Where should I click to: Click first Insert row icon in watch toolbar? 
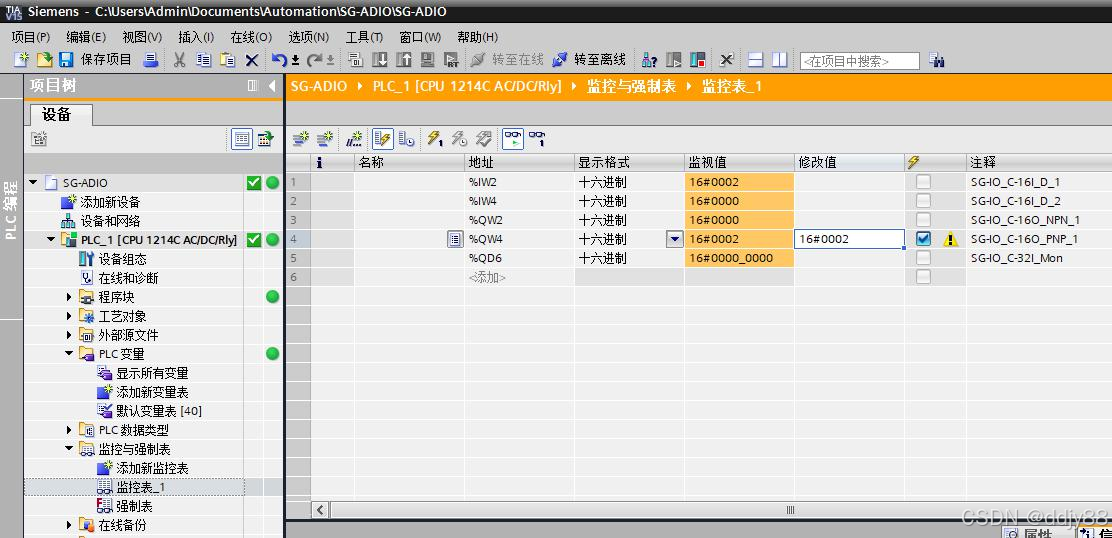pyautogui.click(x=301, y=139)
